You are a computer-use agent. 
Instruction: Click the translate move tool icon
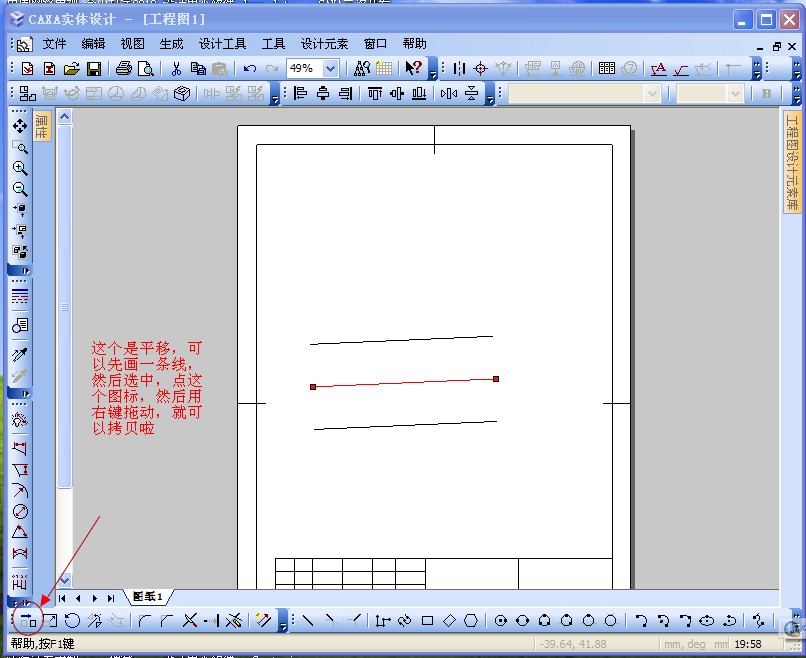coord(28,621)
